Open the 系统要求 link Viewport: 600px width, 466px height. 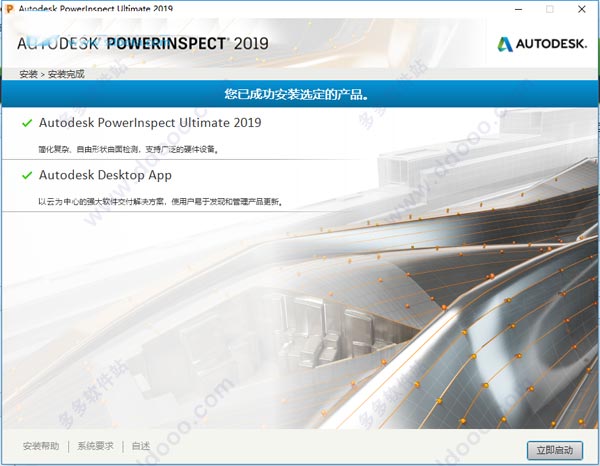click(96, 446)
